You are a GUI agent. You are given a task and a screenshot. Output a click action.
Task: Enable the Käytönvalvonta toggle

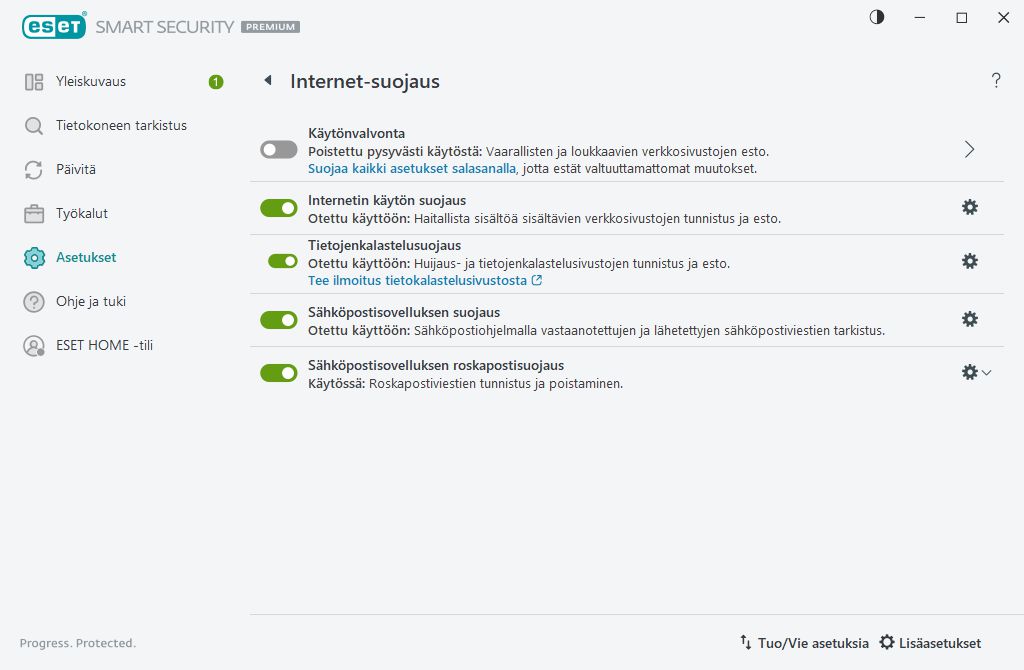[279, 149]
